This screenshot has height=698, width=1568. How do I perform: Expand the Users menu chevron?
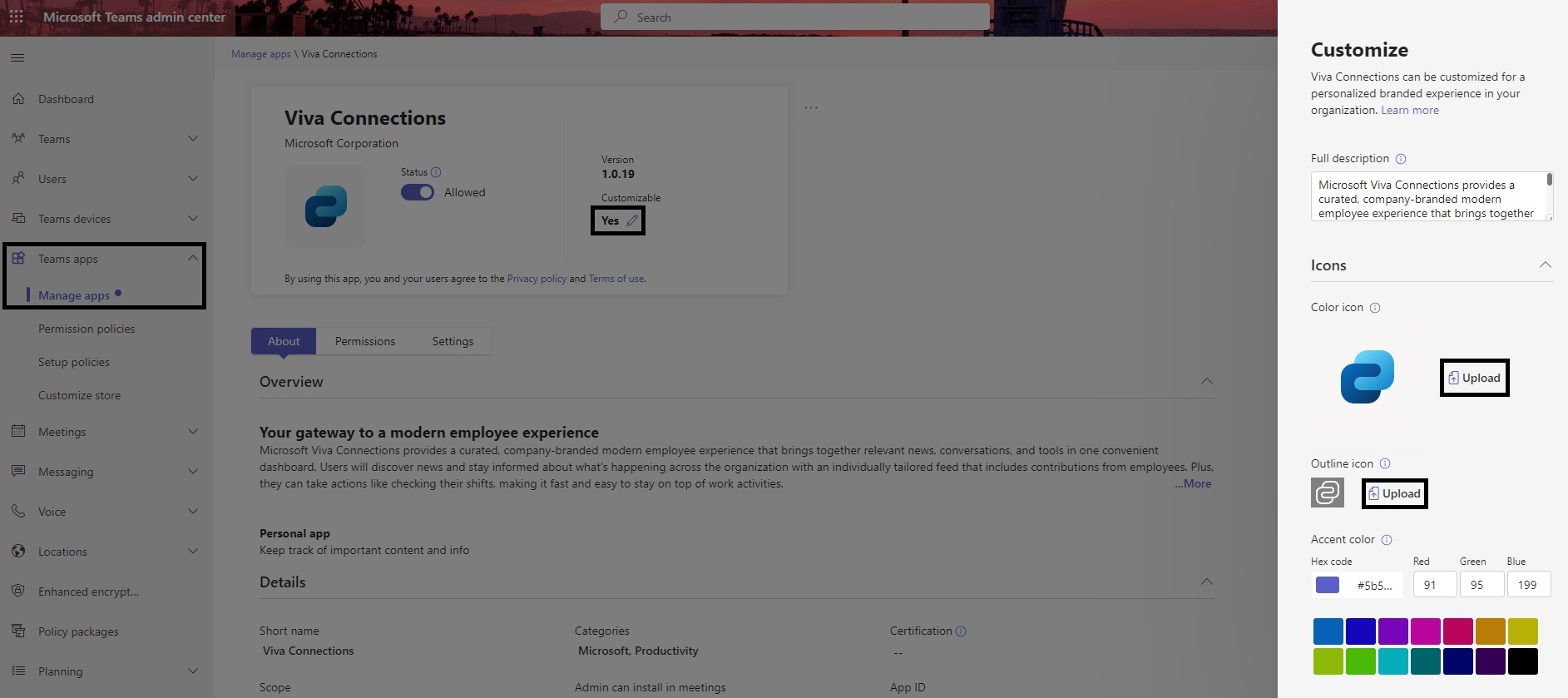point(193,178)
